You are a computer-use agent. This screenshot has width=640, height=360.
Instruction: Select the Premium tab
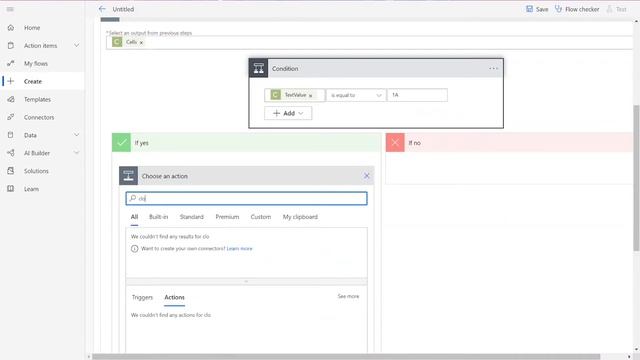coord(227,217)
